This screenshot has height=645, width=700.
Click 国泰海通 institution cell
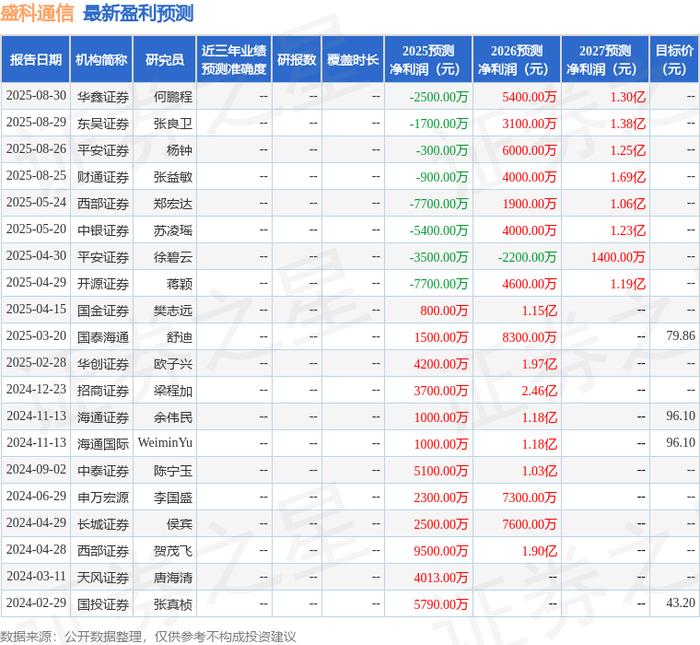(x=103, y=337)
